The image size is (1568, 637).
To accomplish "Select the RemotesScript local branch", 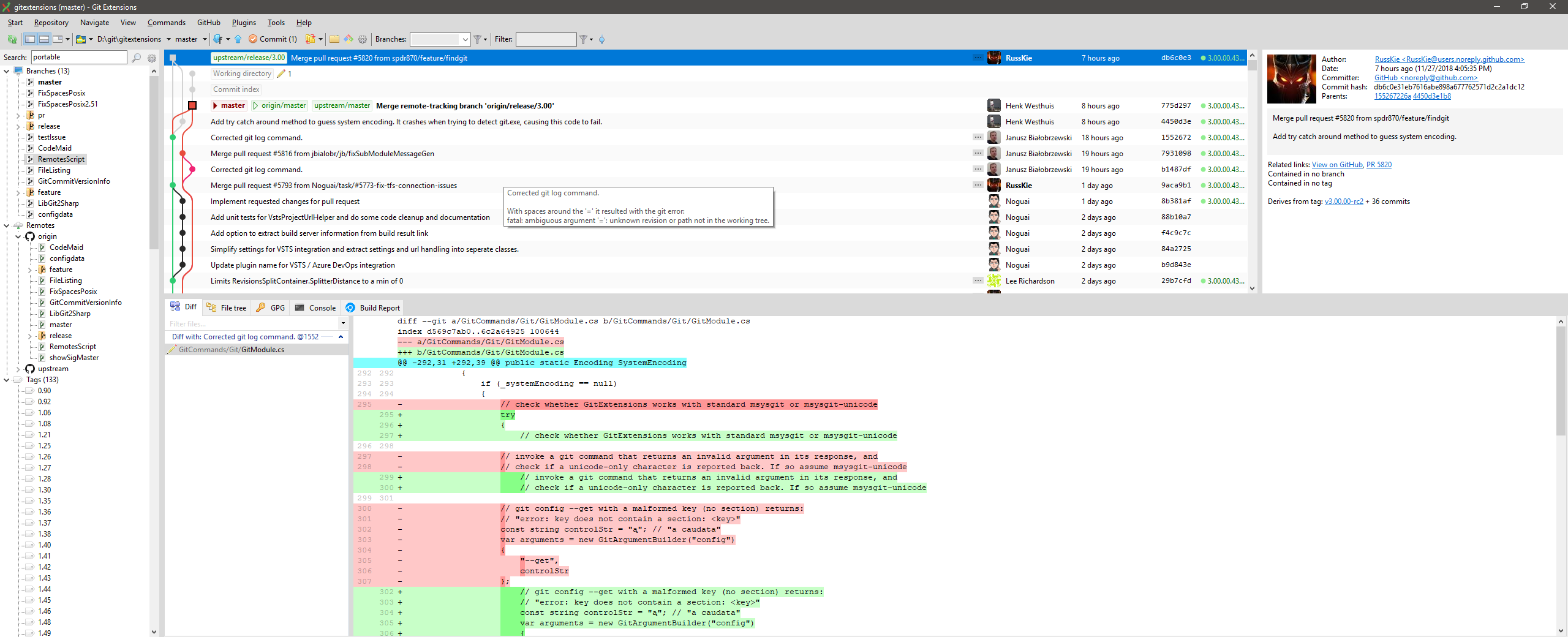I will (61, 159).
